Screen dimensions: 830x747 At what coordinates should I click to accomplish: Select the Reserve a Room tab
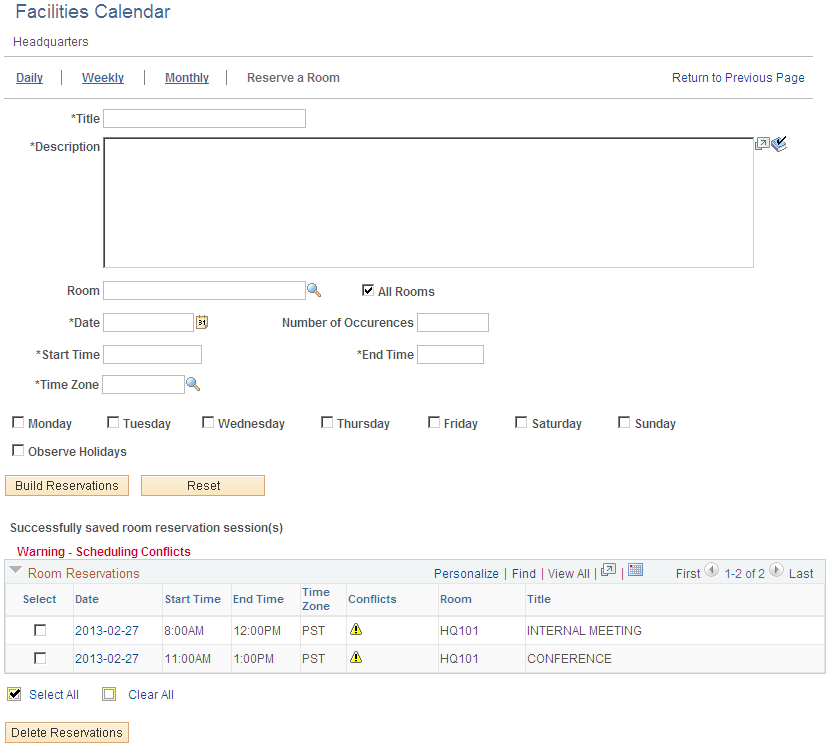[293, 78]
